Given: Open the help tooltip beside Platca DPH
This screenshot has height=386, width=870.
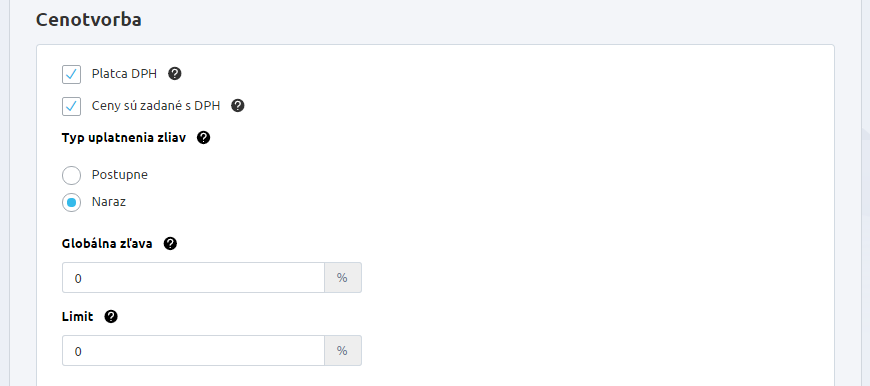Looking at the screenshot, I should (175, 74).
